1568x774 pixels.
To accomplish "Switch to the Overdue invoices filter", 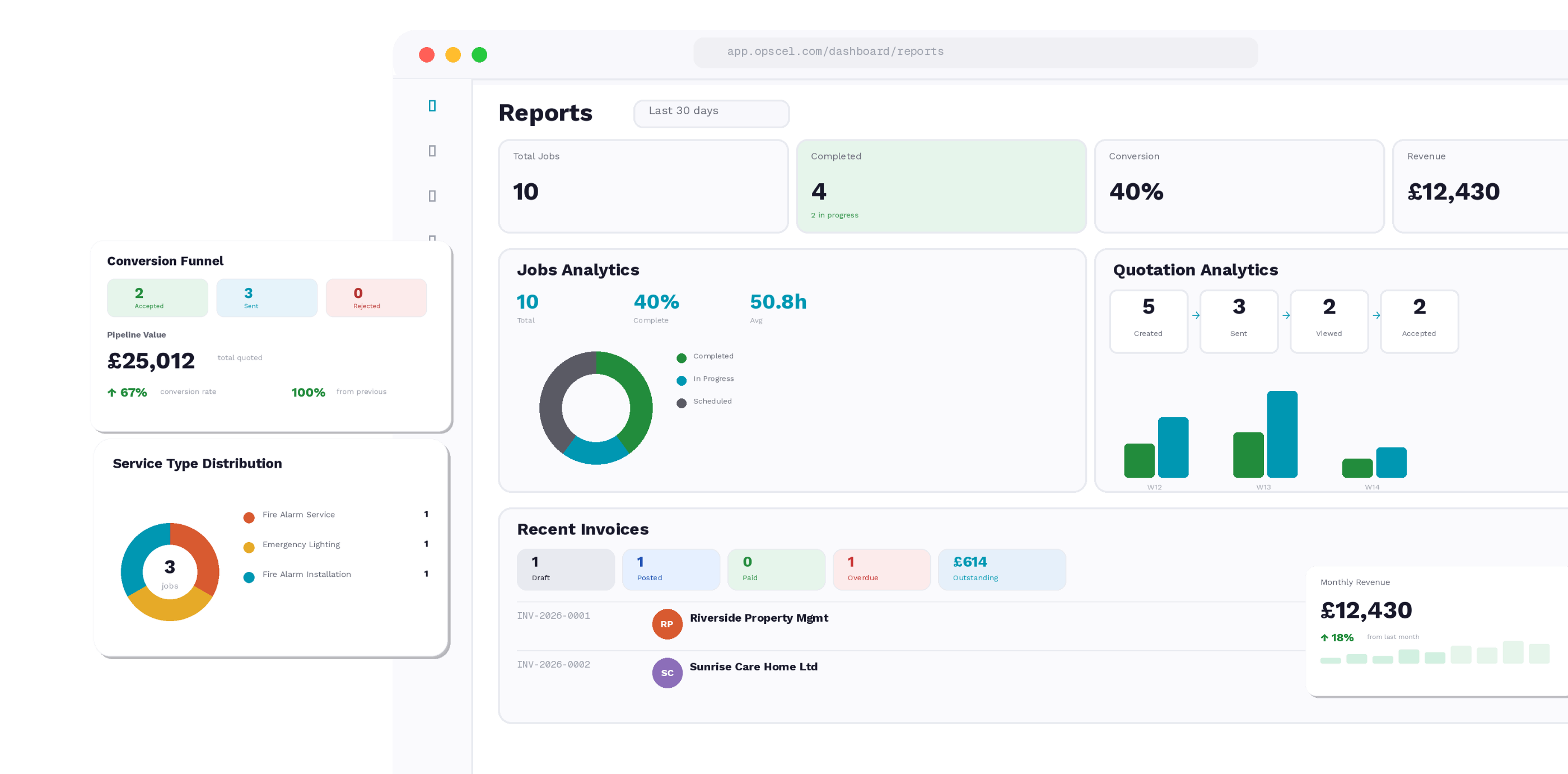I will point(881,569).
